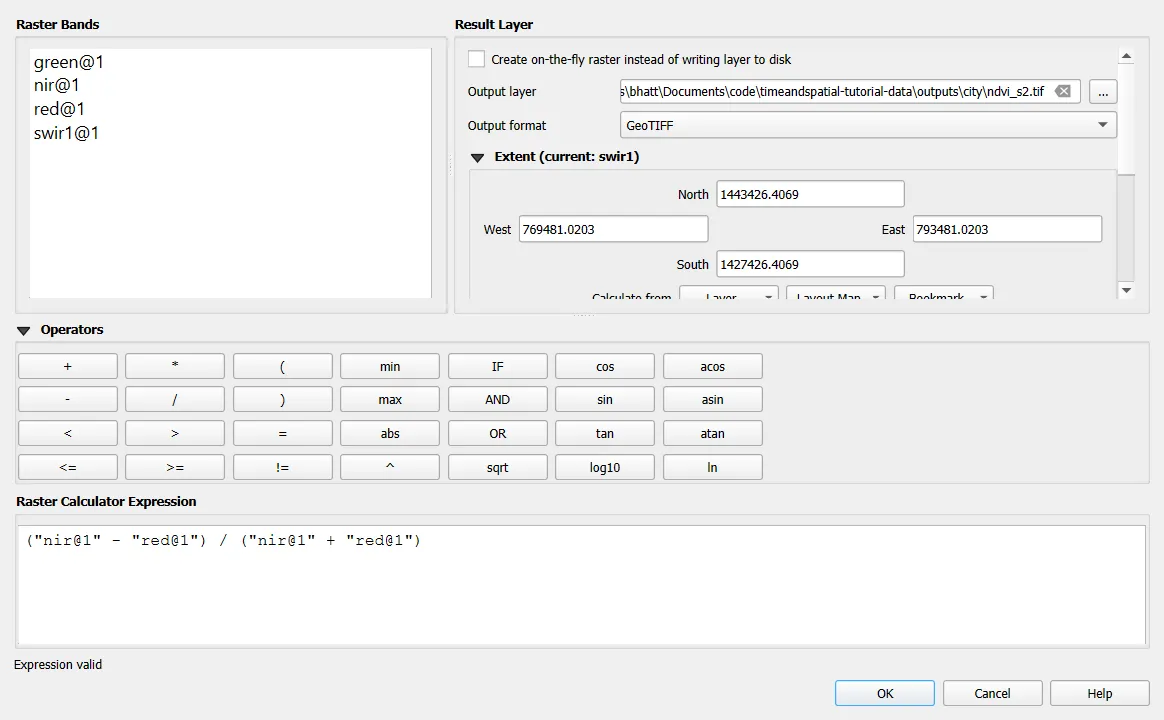
Task: Insert the greater-than operator
Action: (x=174, y=433)
